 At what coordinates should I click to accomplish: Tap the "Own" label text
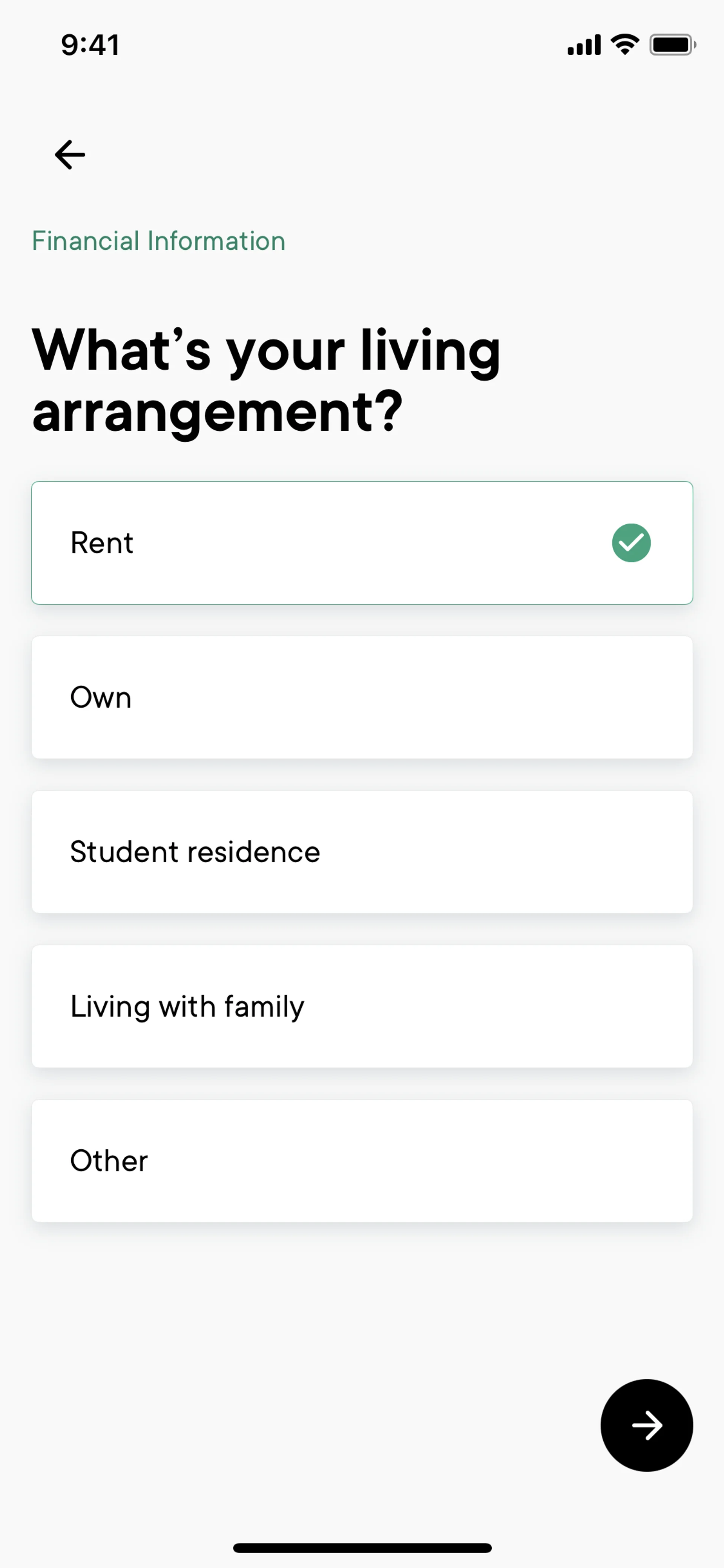[101, 697]
